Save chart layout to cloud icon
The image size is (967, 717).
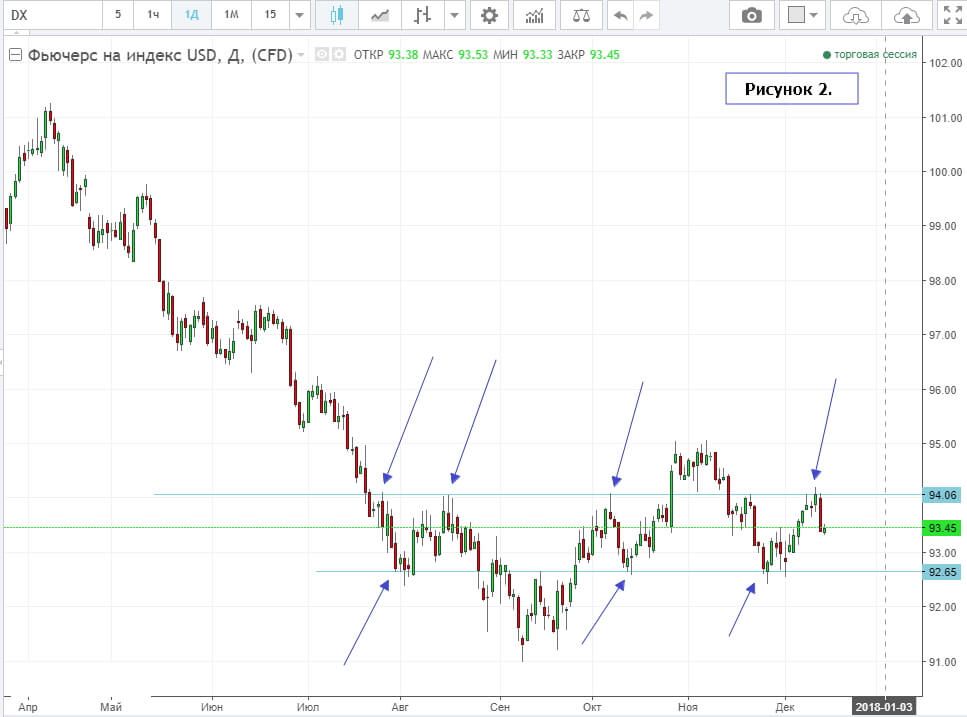tap(905, 16)
